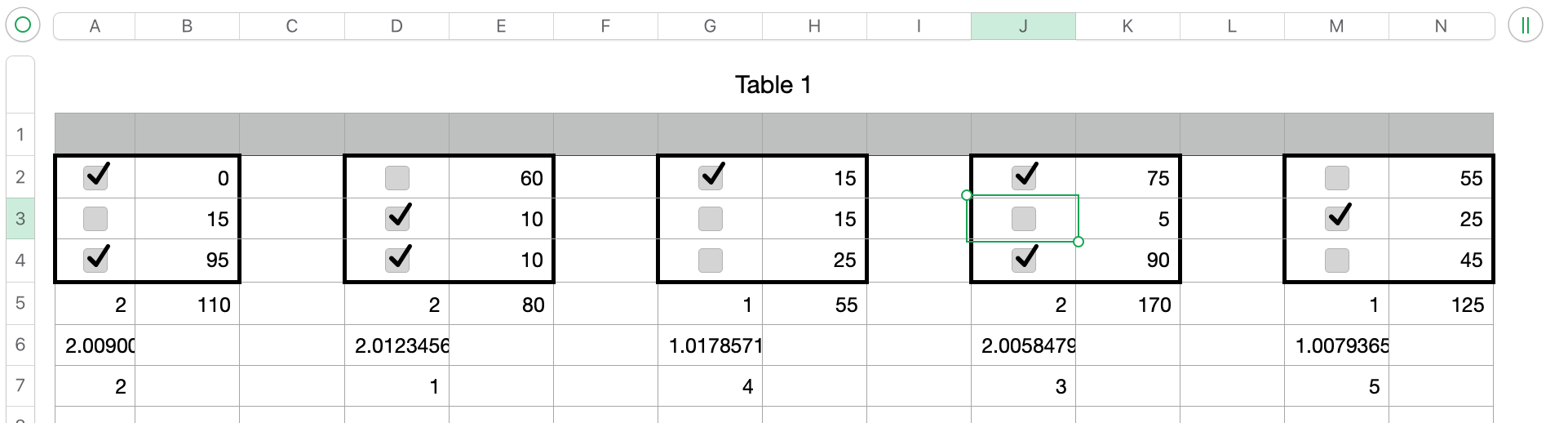The height and width of the screenshot is (423, 1568).
Task: Uncheck the checkbox in cell A2
Action: (x=95, y=177)
